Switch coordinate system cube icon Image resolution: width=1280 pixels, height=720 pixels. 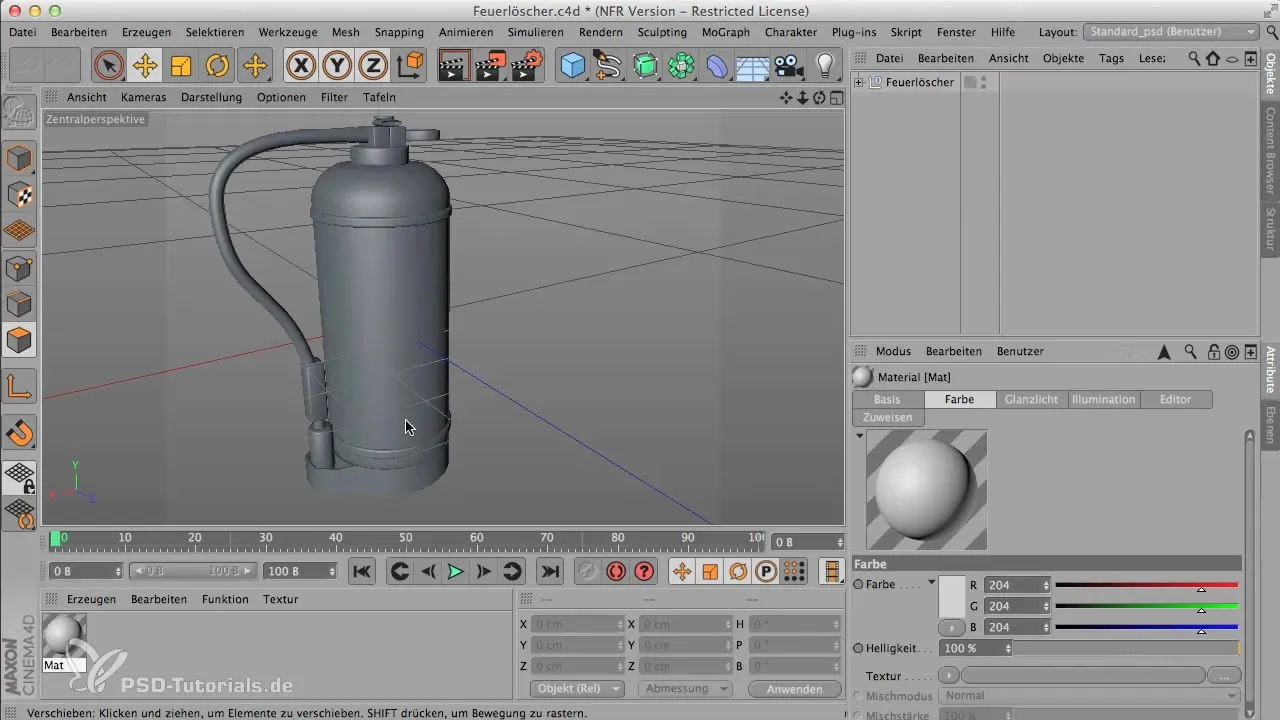tap(410, 66)
